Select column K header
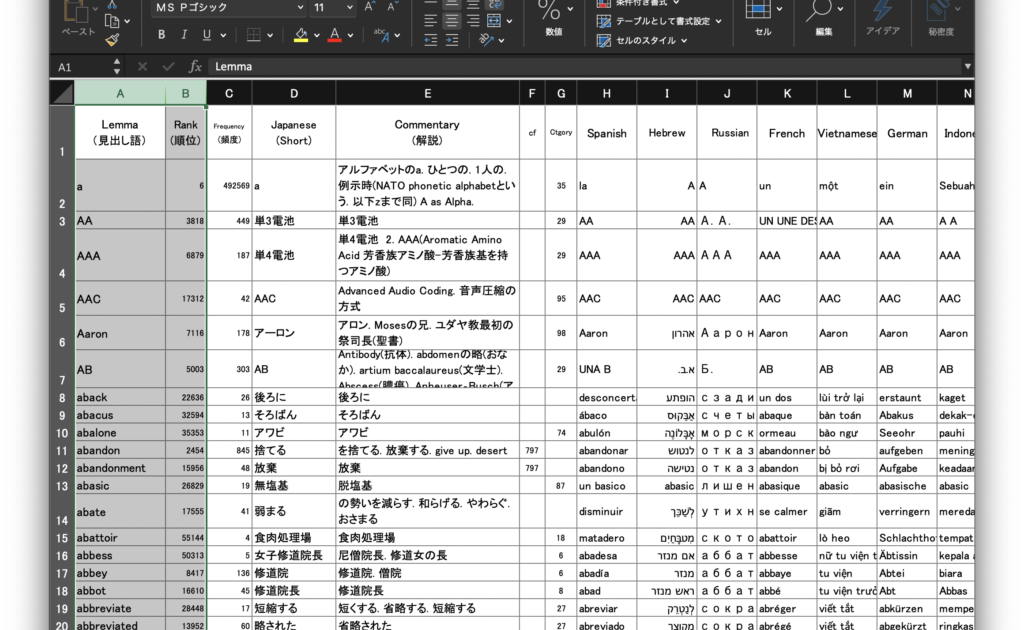The height and width of the screenshot is (630, 1024). click(x=787, y=93)
